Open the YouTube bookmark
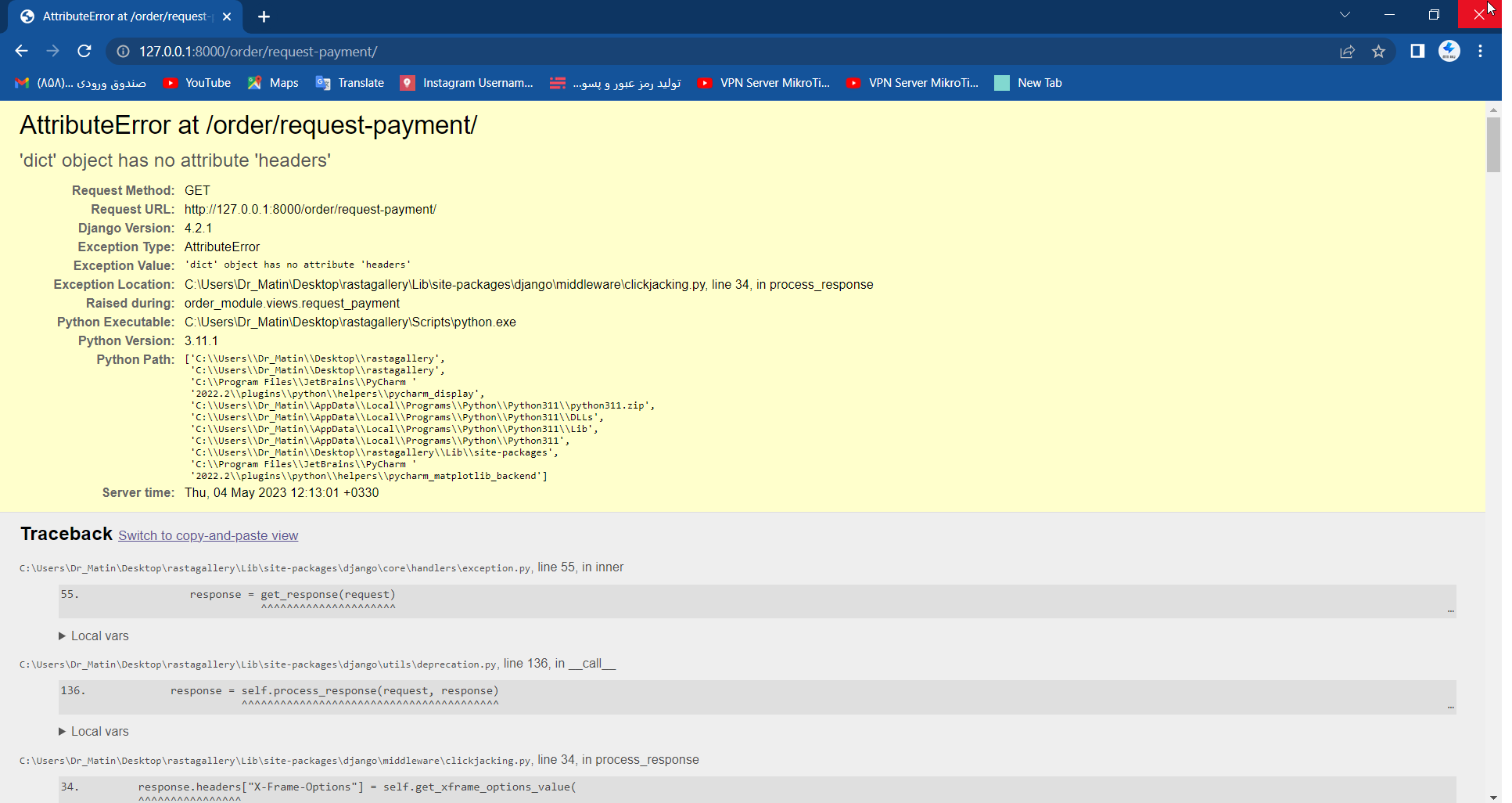The width and height of the screenshot is (1512, 803). [x=197, y=83]
